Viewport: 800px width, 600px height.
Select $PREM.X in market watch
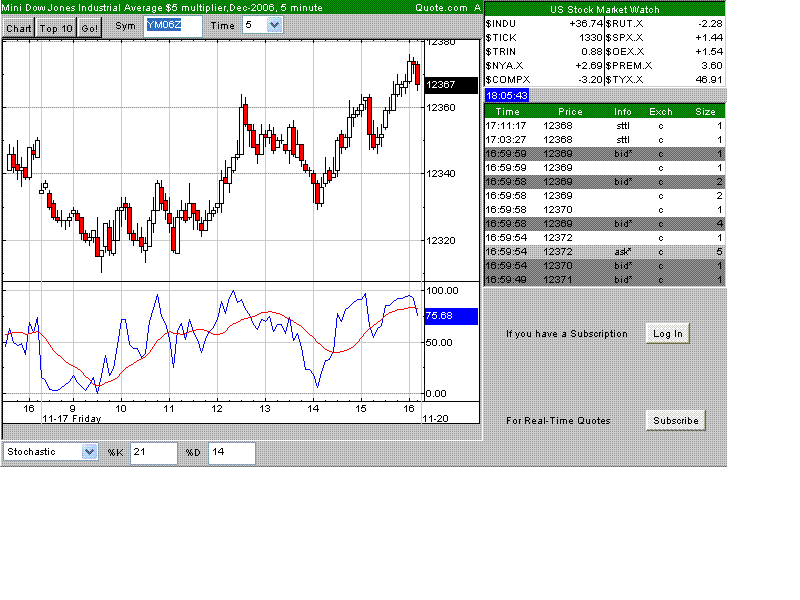pyautogui.click(x=629, y=66)
